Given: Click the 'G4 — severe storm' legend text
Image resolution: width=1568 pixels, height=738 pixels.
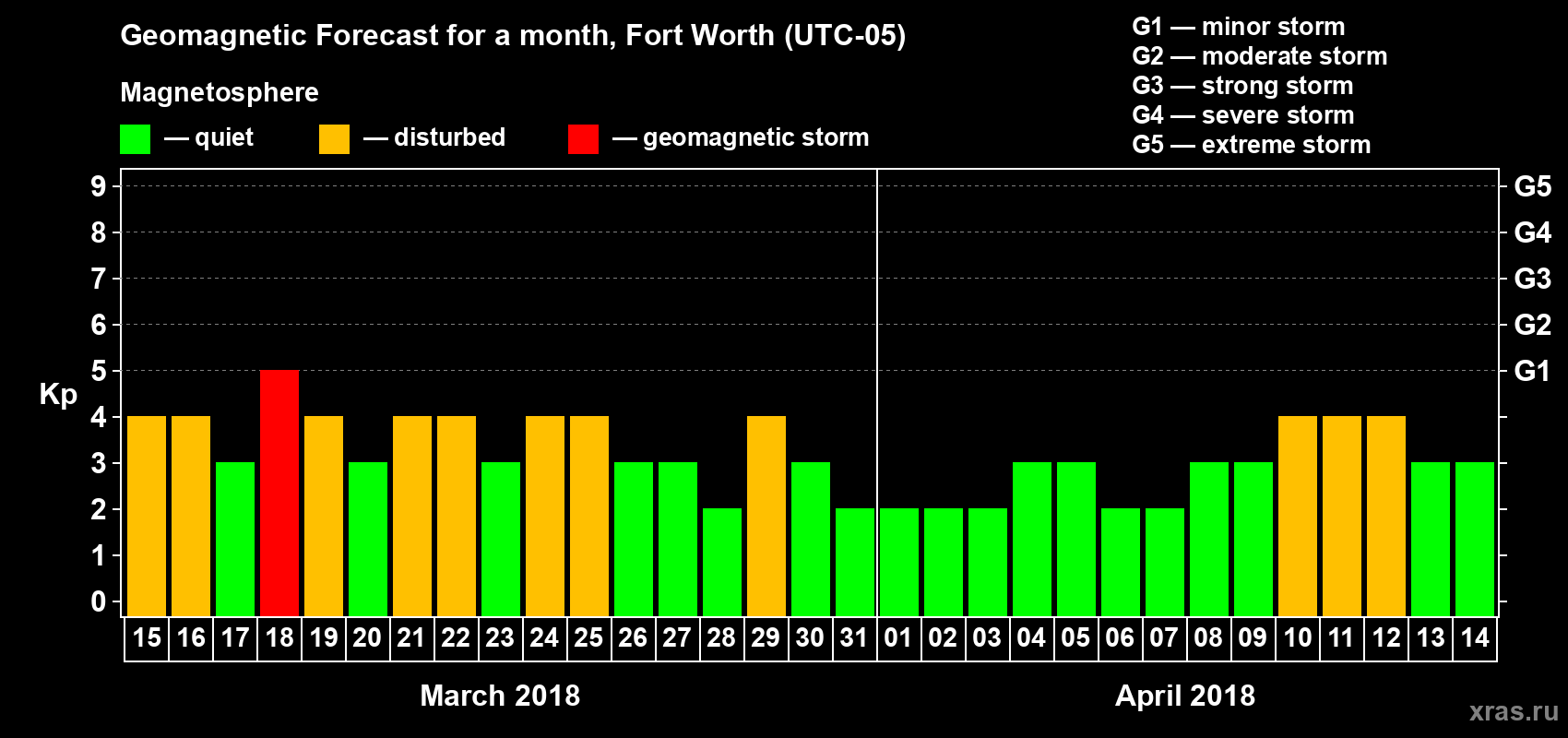Looking at the screenshot, I should (1243, 115).
